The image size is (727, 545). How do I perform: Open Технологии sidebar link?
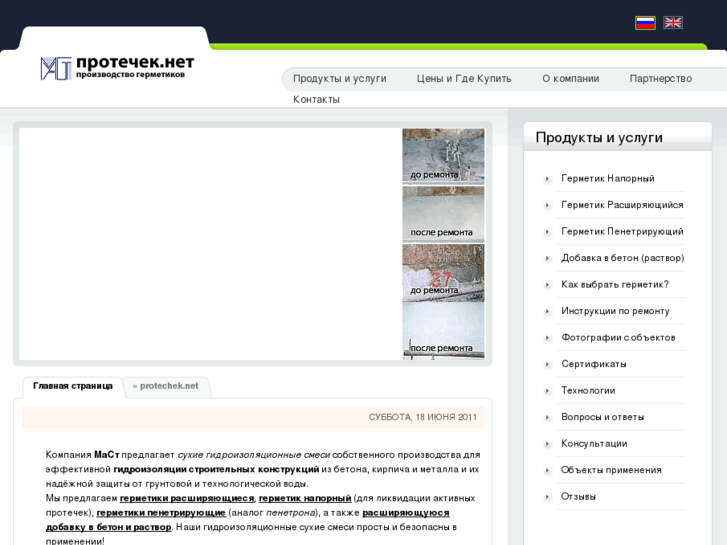pyautogui.click(x=588, y=391)
